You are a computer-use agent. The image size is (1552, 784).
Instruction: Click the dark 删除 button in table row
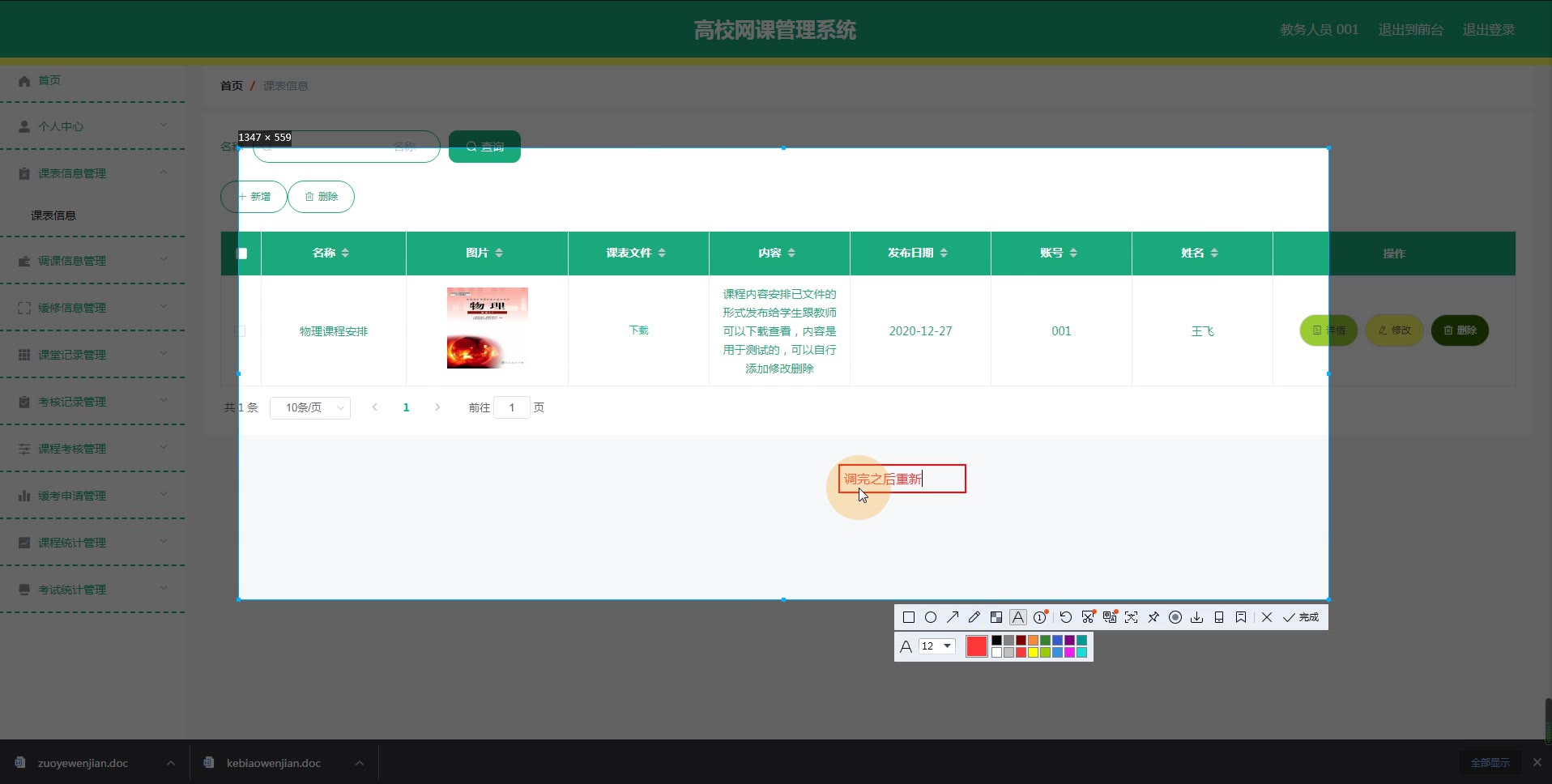1460,330
